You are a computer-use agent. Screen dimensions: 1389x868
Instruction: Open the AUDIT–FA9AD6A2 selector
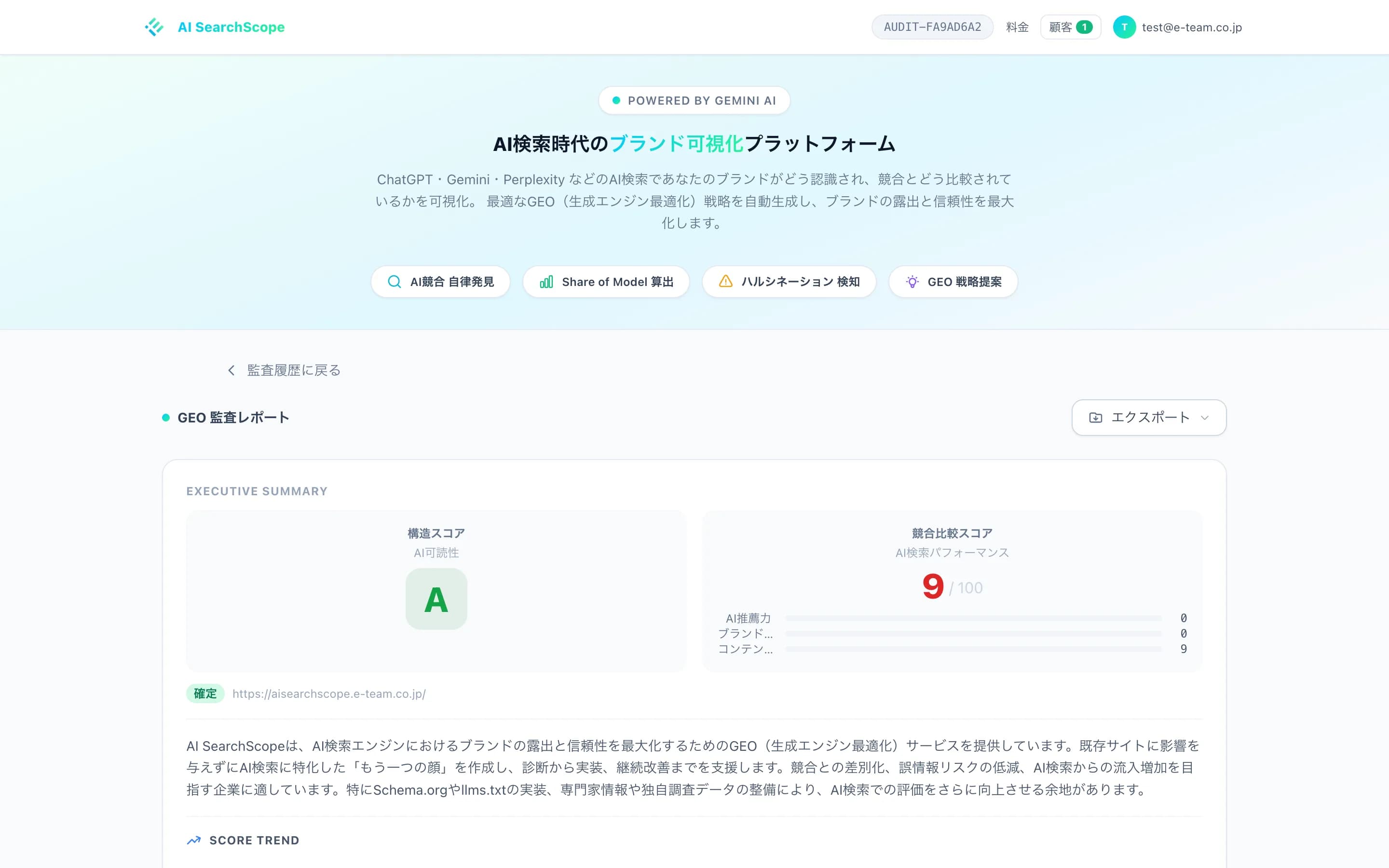coord(932,27)
